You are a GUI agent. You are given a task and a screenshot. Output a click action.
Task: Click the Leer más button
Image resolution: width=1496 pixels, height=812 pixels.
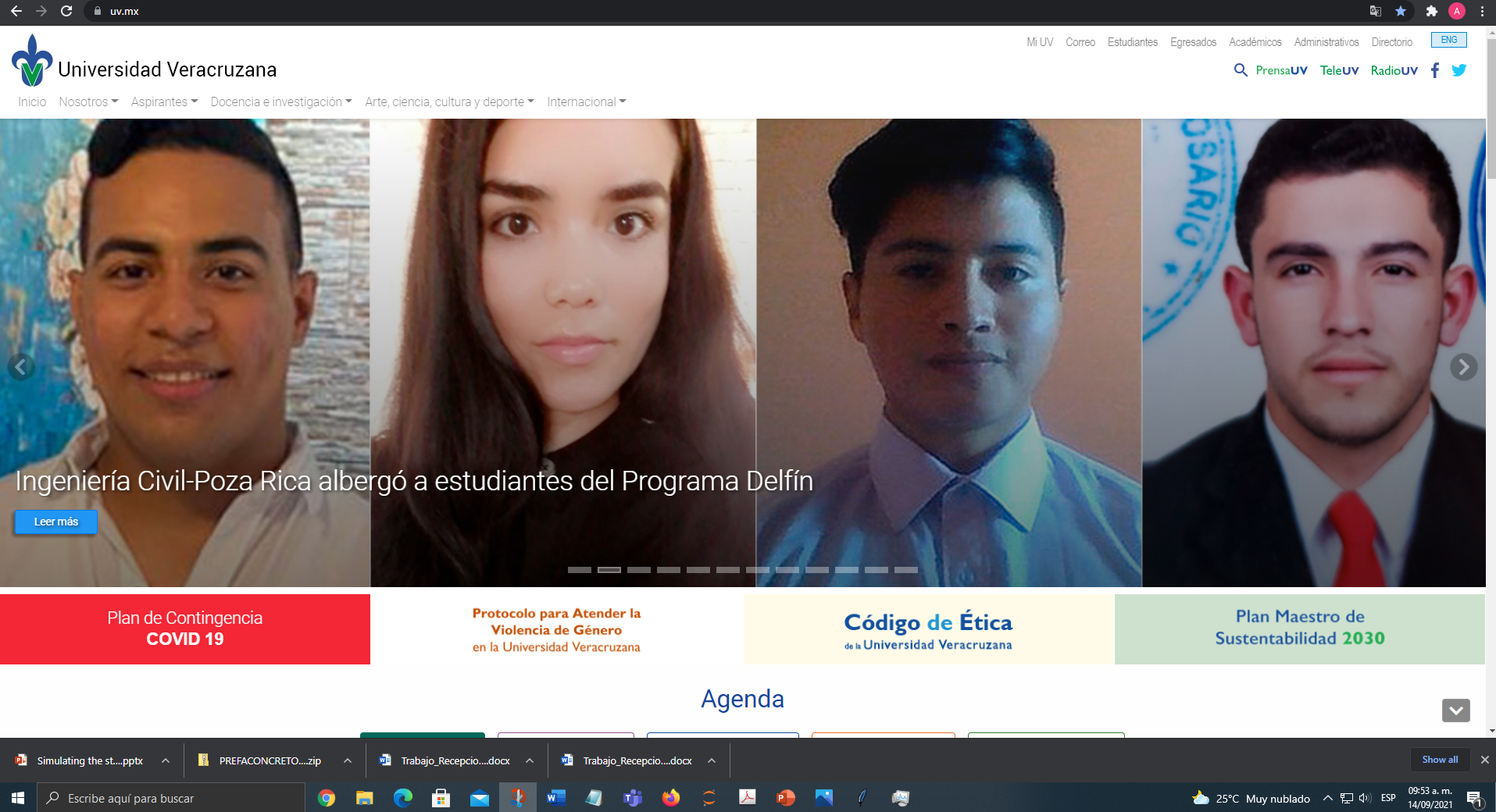pyautogui.click(x=56, y=522)
